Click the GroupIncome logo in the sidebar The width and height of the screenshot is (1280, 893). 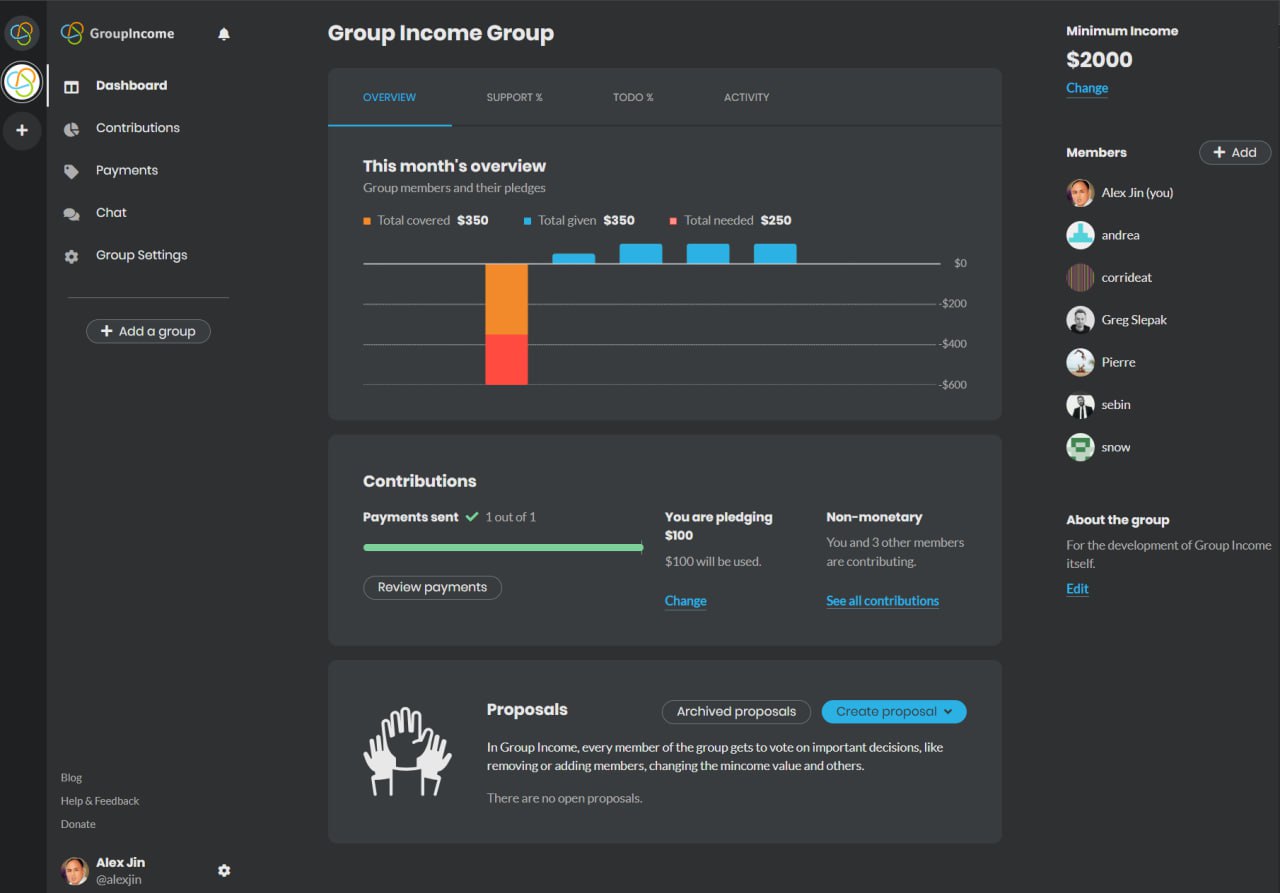[117, 33]
